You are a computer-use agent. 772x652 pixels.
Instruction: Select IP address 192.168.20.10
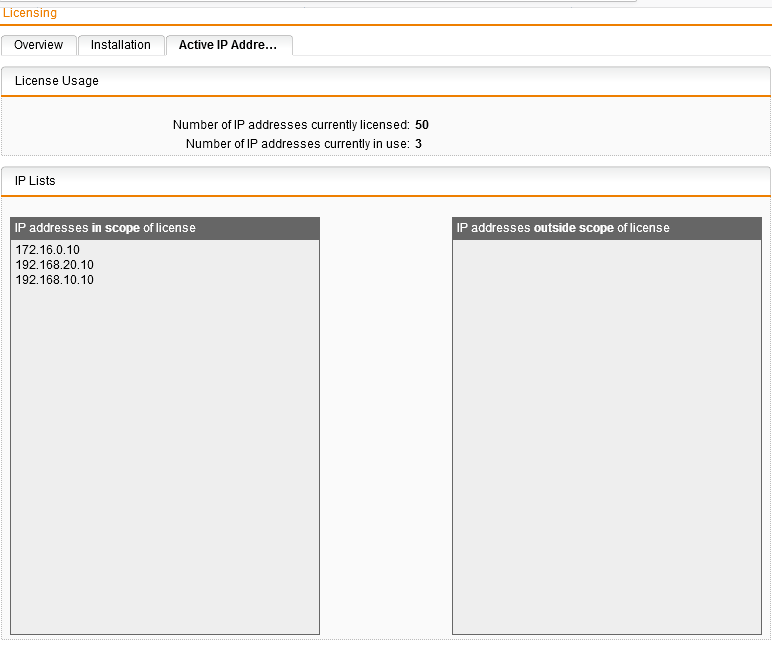pos(54,265)
